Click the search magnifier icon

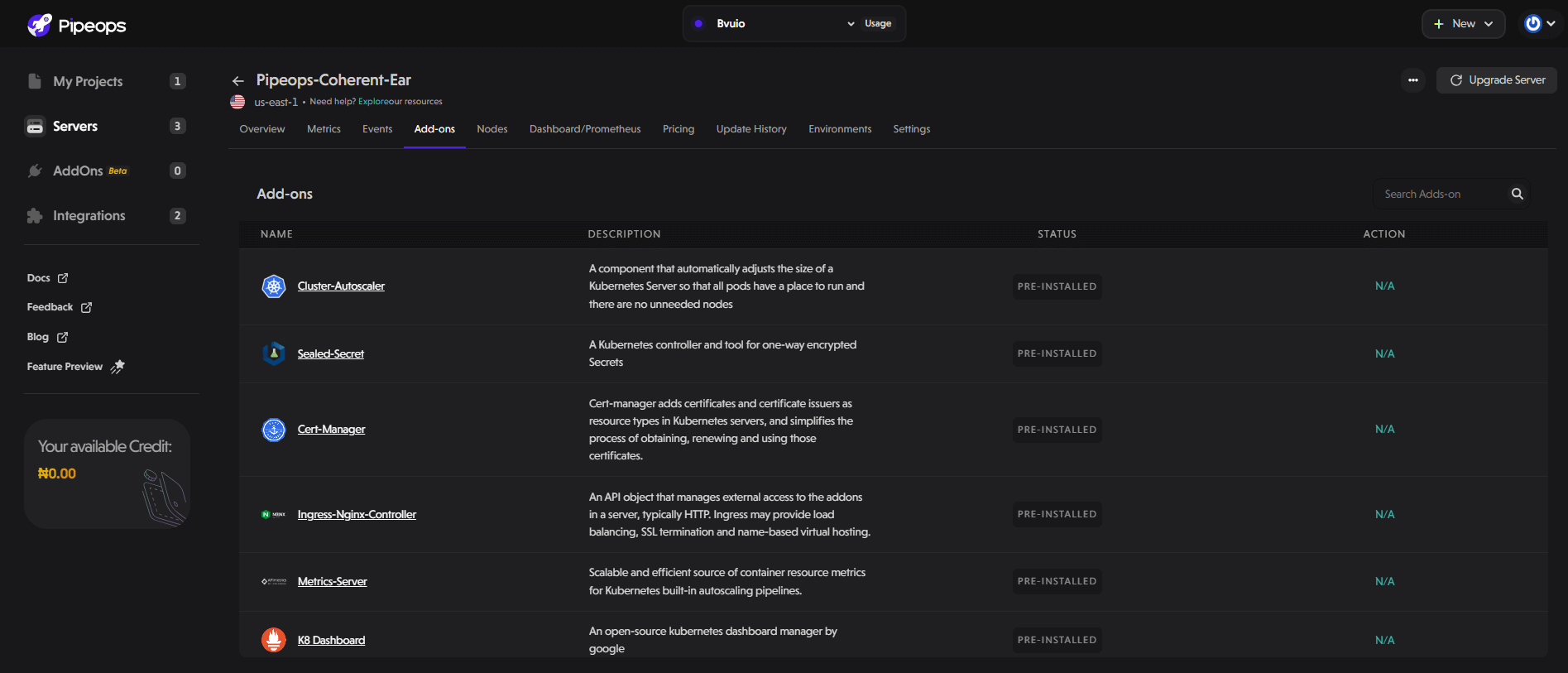tap(1518, 194)
